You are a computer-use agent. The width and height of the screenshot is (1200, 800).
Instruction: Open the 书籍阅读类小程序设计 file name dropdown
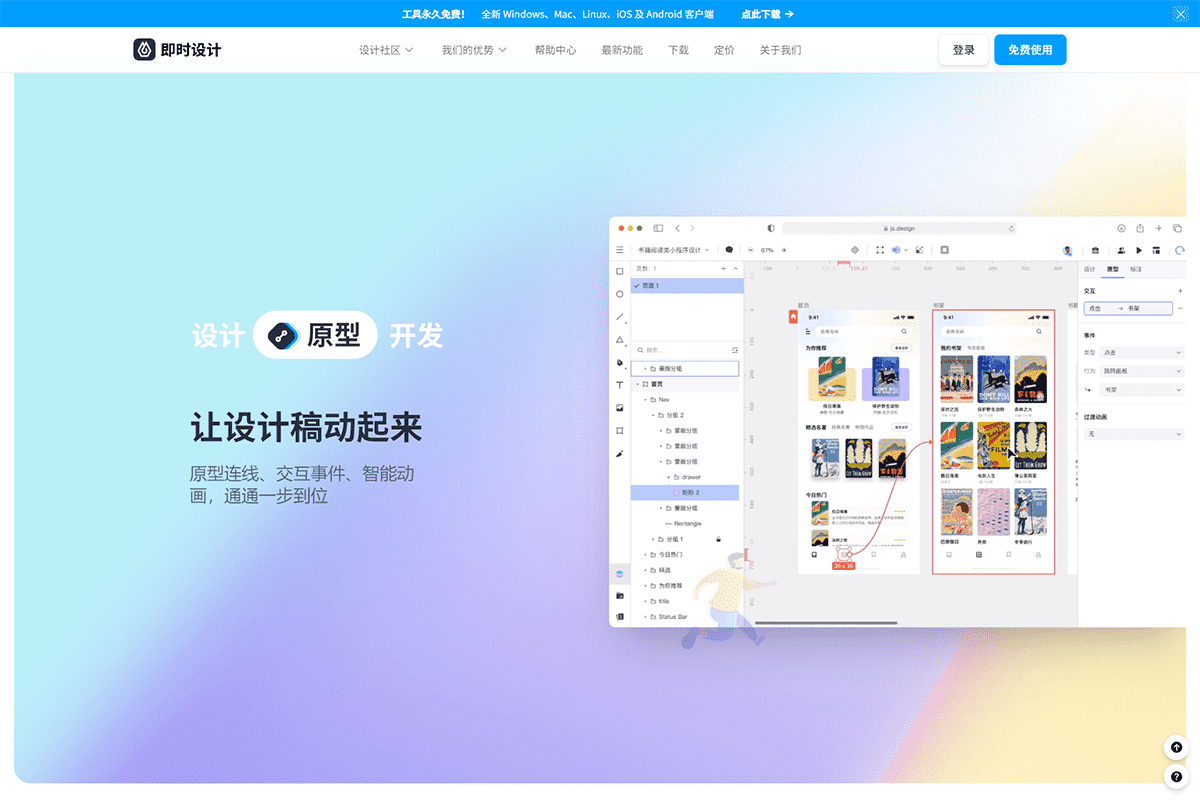[x=673, y=250]
